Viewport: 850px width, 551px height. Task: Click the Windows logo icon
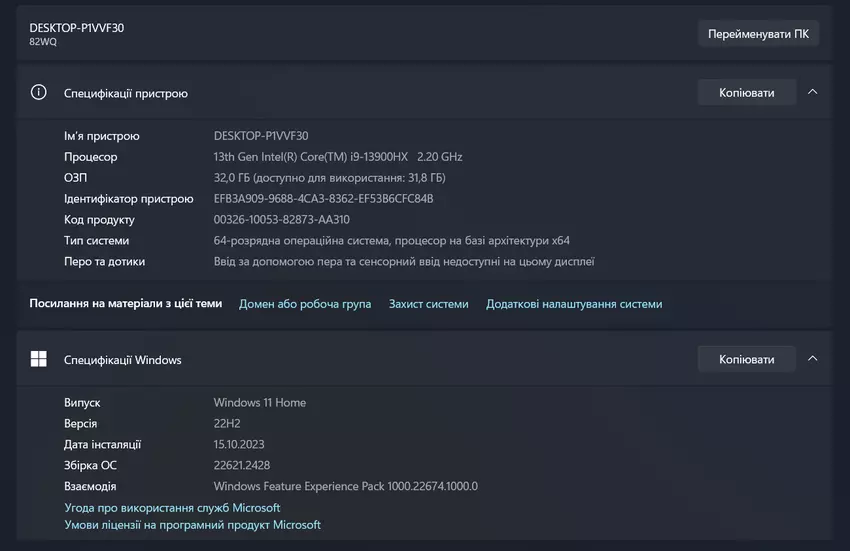39,359
